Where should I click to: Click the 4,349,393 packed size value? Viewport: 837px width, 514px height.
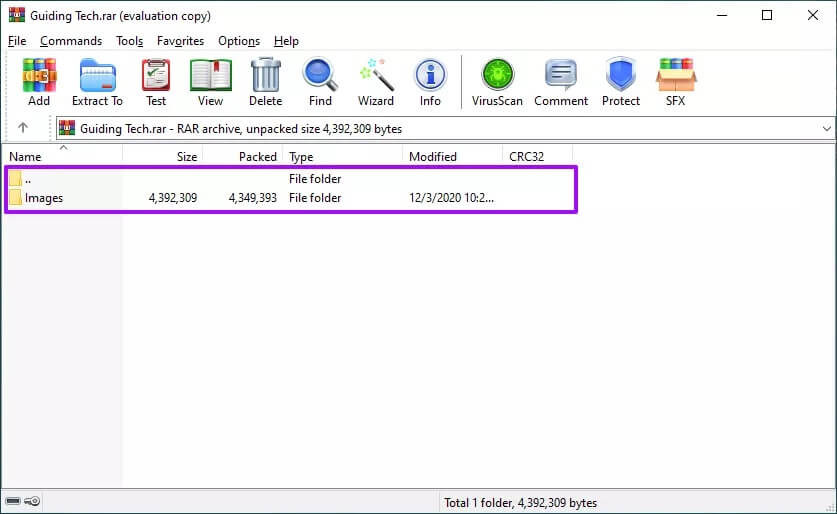tap(252, 198)
